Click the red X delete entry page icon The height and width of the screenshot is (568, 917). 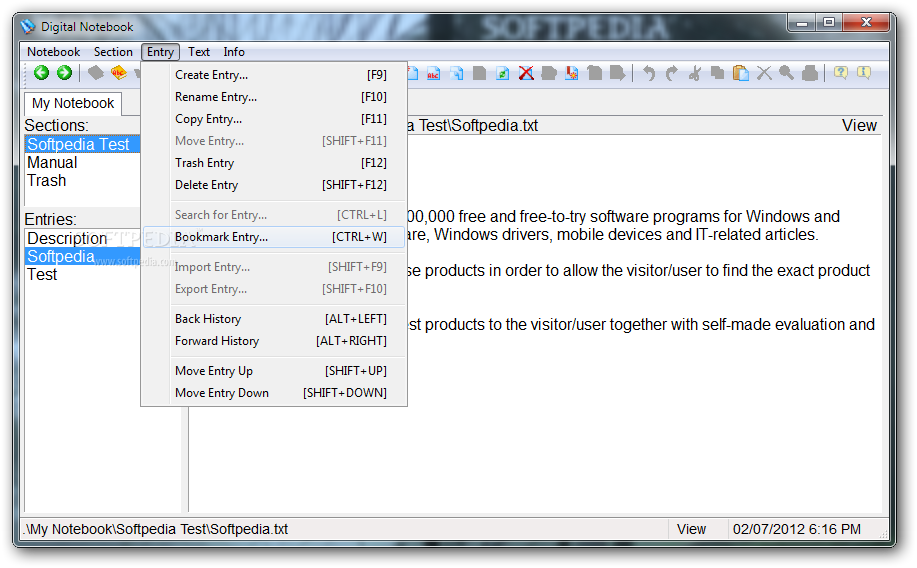(526, 73)
